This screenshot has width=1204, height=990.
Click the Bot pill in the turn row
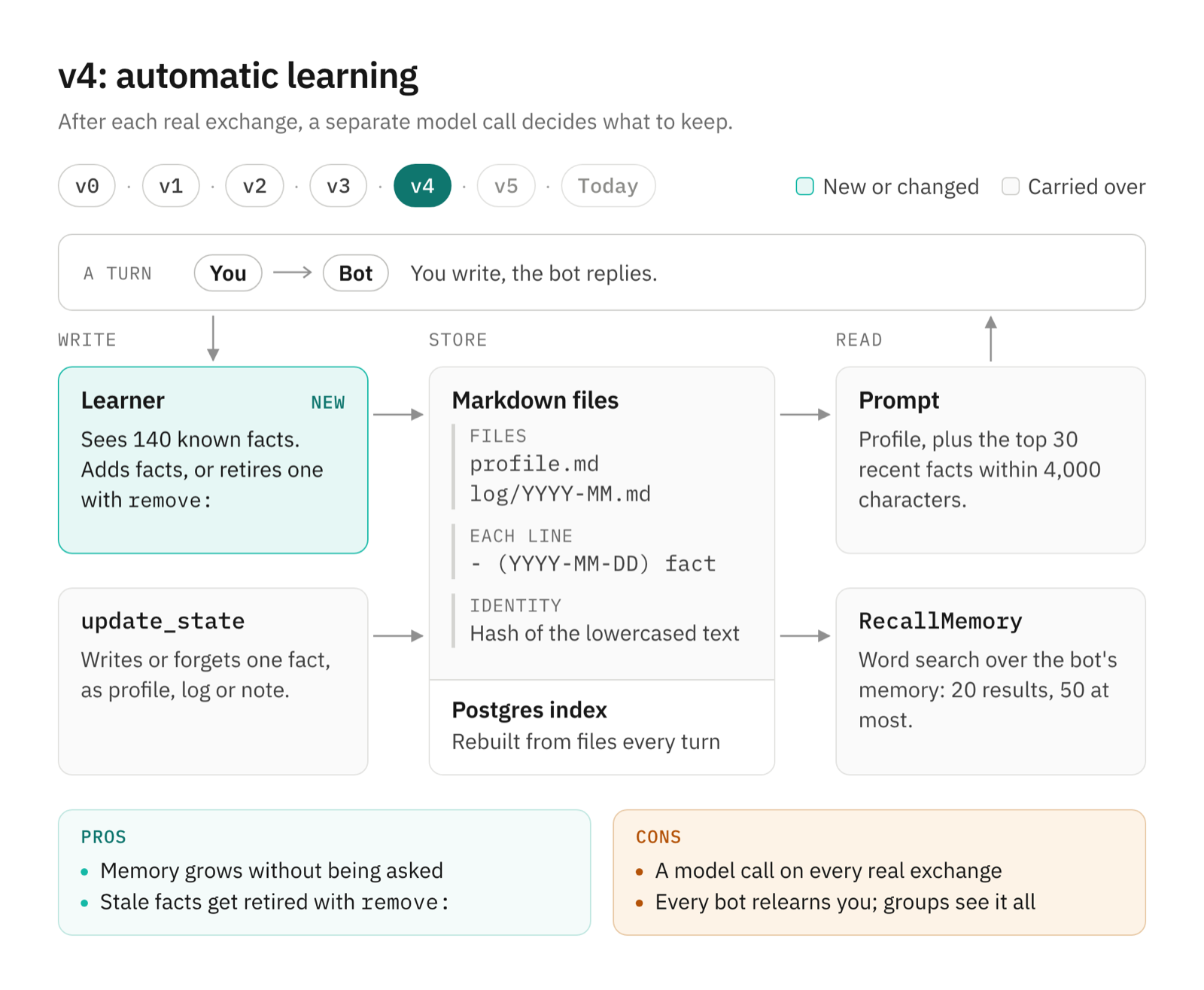point(355,273)
